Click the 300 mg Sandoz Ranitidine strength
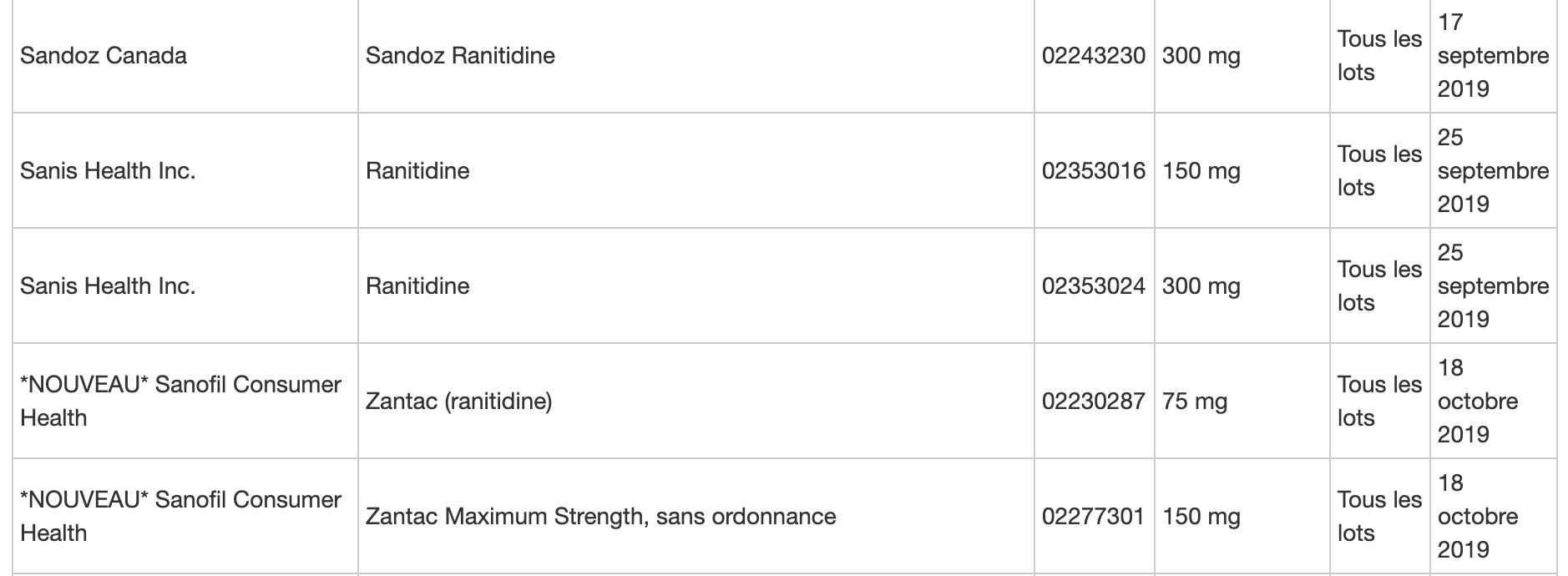This screenshot has width=1568, height=576. (1201, 56)
